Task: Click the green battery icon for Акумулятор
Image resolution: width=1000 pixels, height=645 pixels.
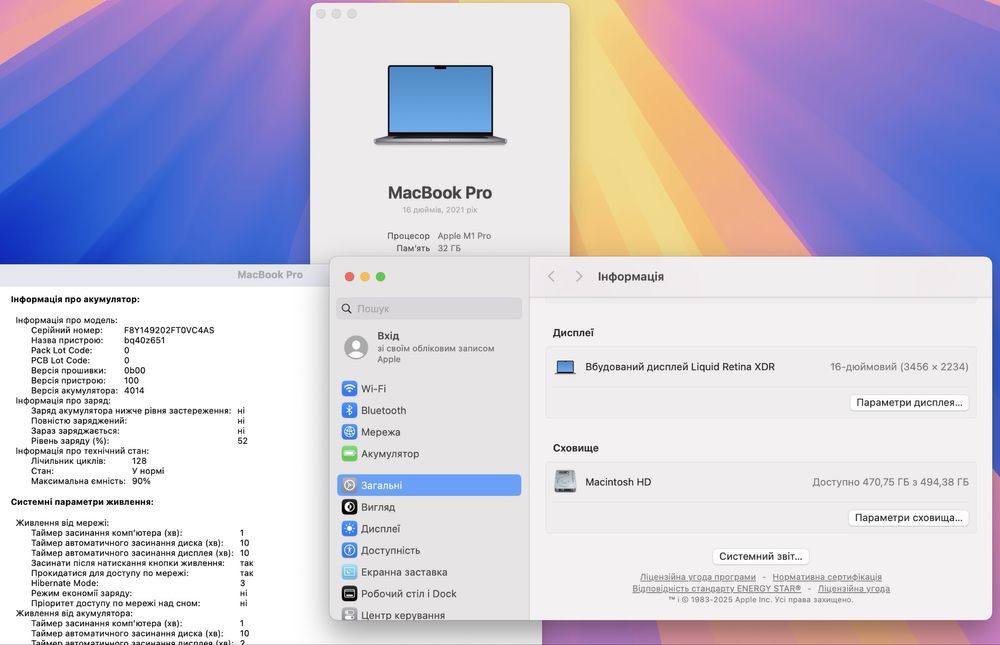Action: (349, 454)
